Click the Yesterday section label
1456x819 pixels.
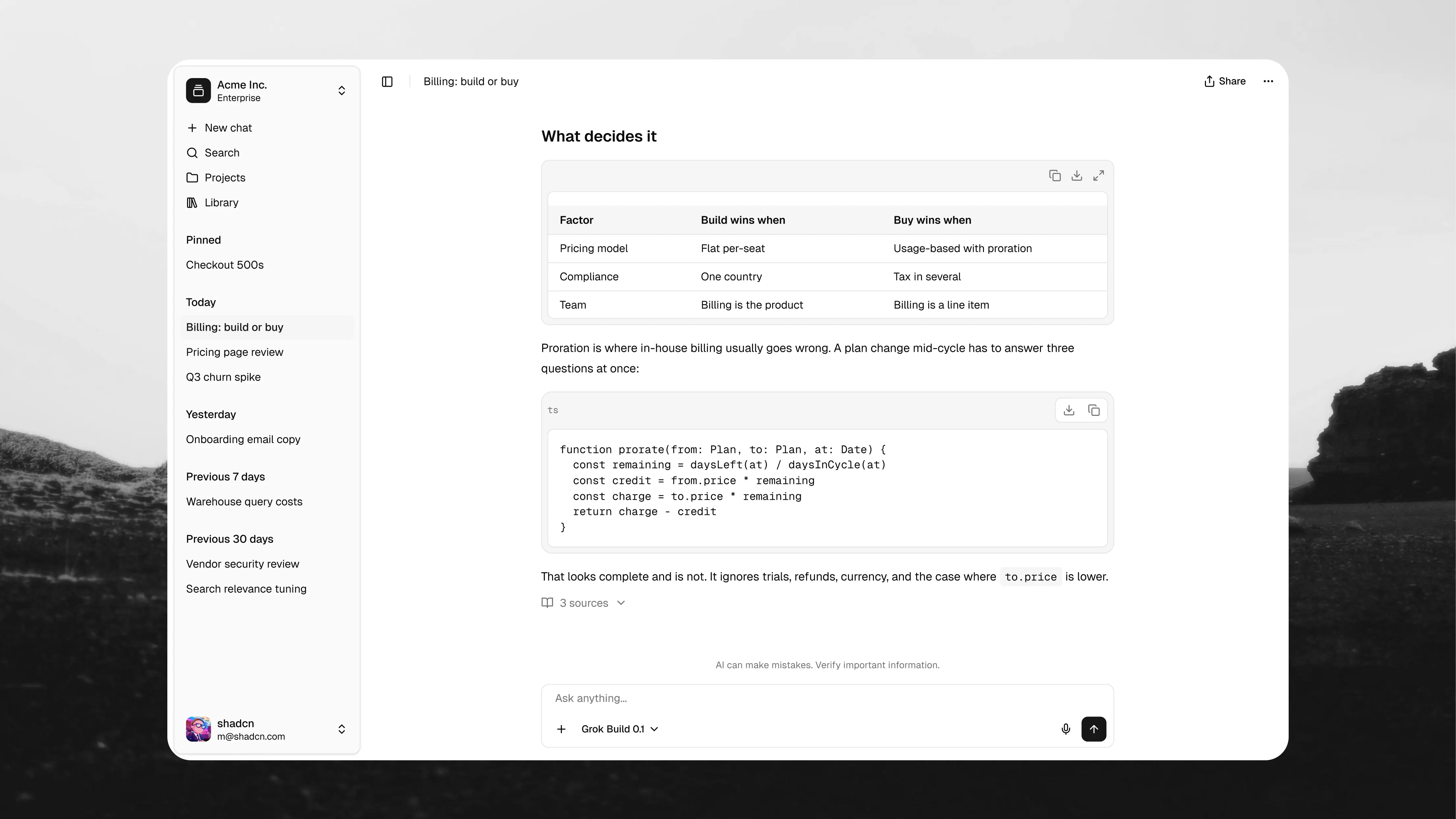(x=211, y=414)
